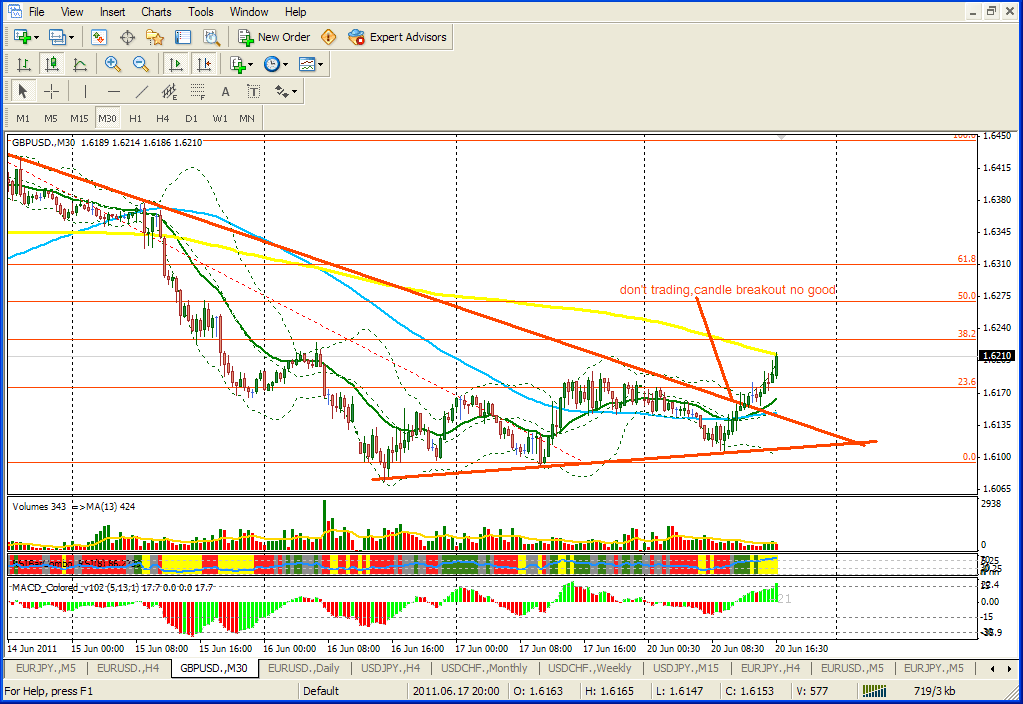1023x704 pixels.
Task: Click the 'Default' profile in status bar
Action: pyautogui.click(x=320, y=690)
